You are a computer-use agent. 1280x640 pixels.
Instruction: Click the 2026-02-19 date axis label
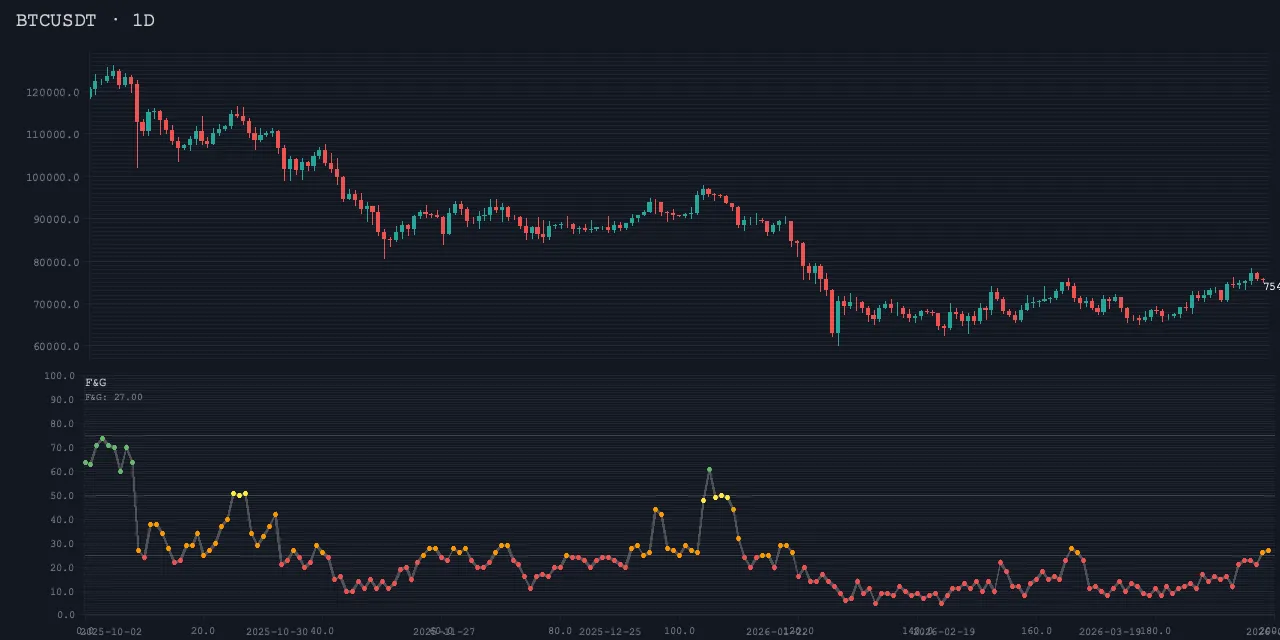pyautogui.click(x=944, y=632)
